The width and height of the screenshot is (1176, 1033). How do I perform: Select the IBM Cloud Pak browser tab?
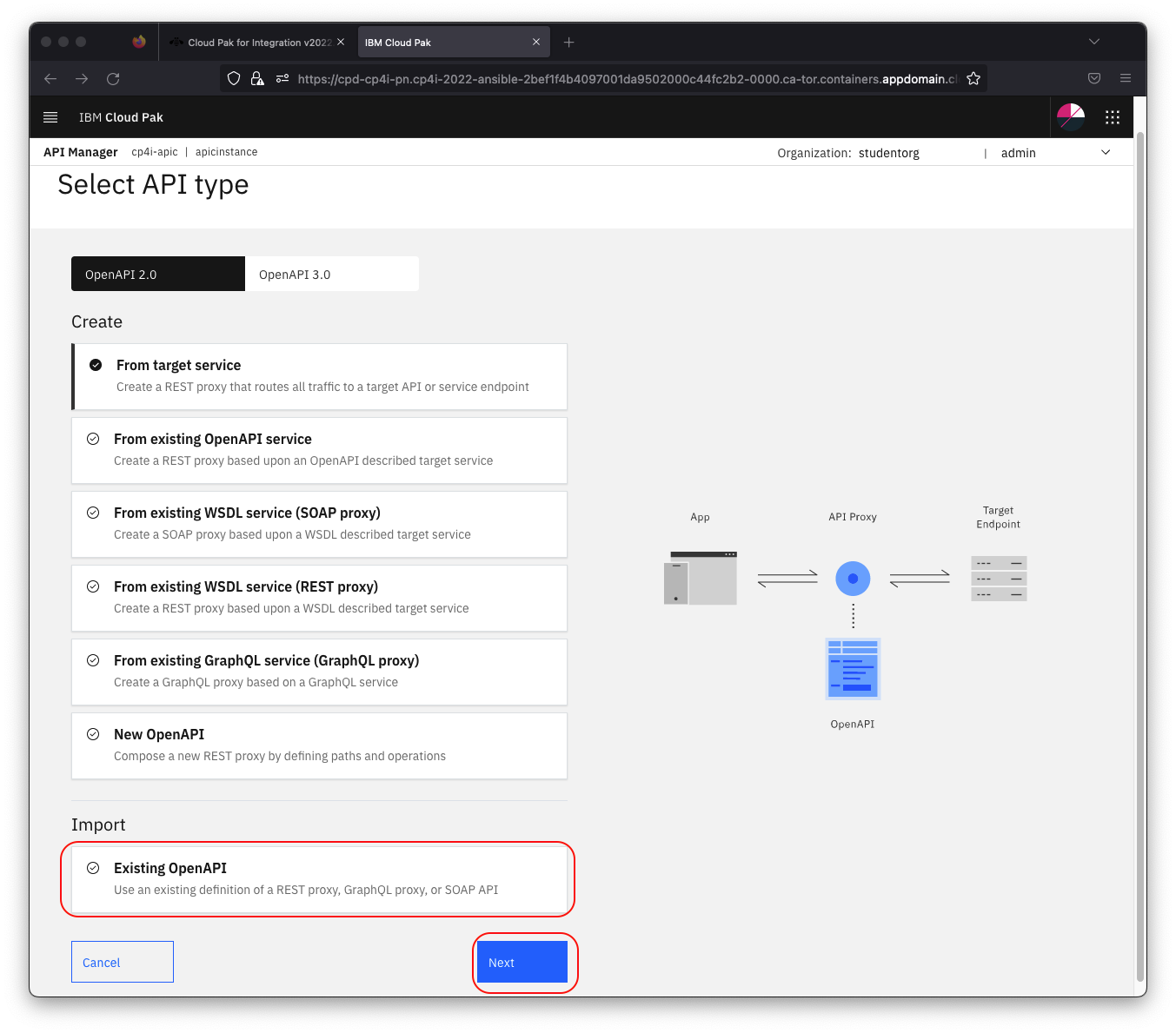click(453, 42)
